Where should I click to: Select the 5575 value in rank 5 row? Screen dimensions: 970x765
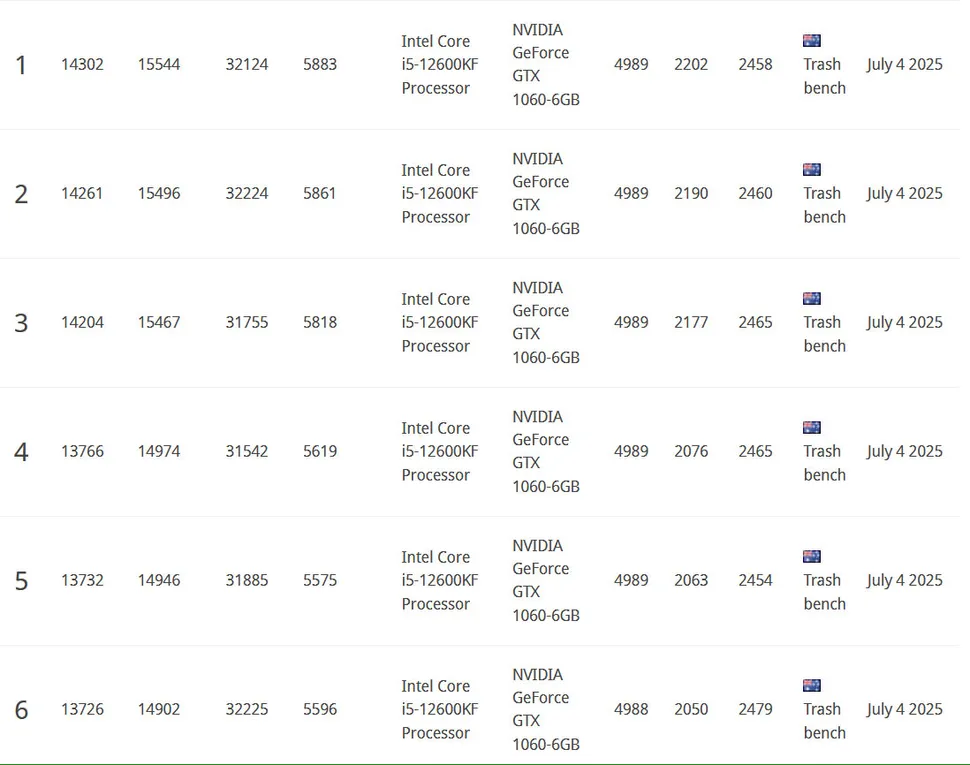[x=320, y=581]
